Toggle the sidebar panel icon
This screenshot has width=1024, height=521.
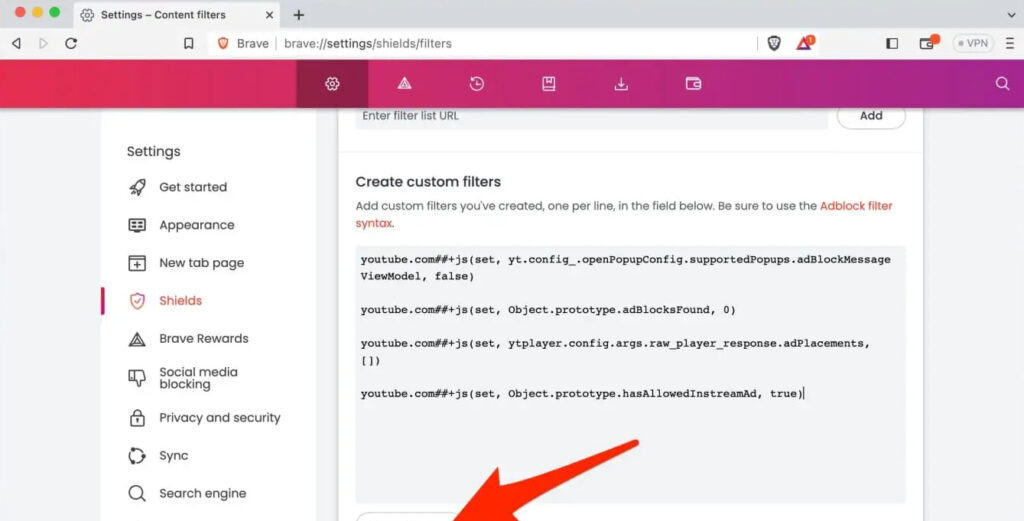892,43
